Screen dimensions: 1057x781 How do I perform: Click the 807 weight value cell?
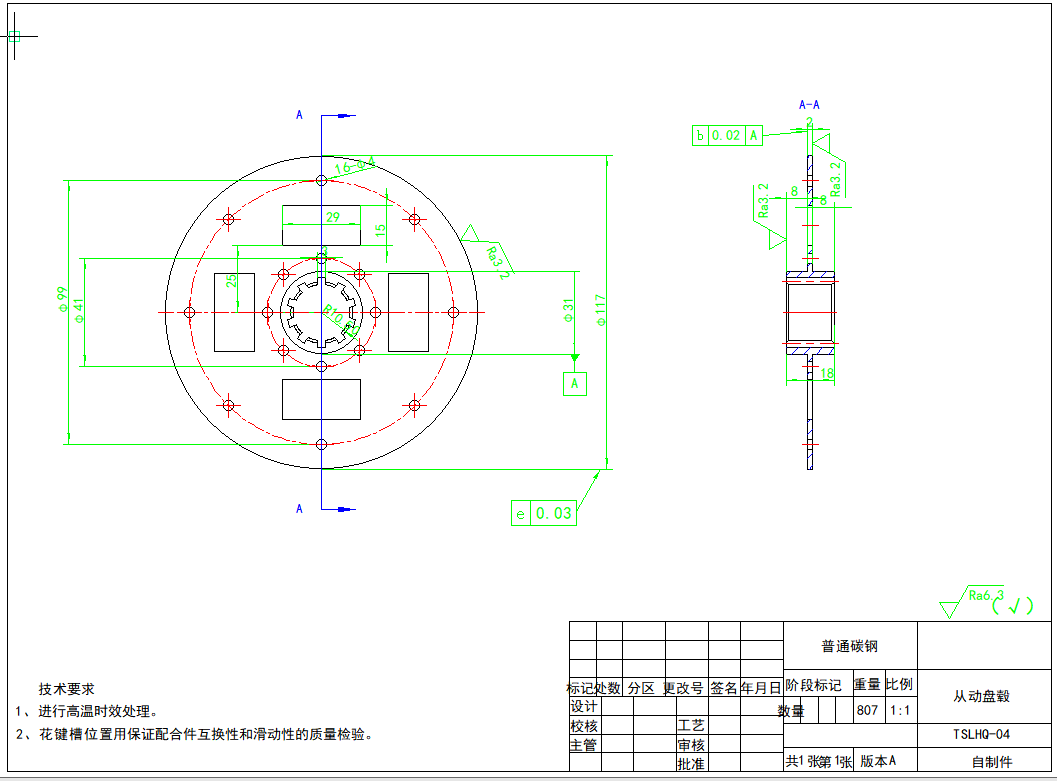[867, 711]
